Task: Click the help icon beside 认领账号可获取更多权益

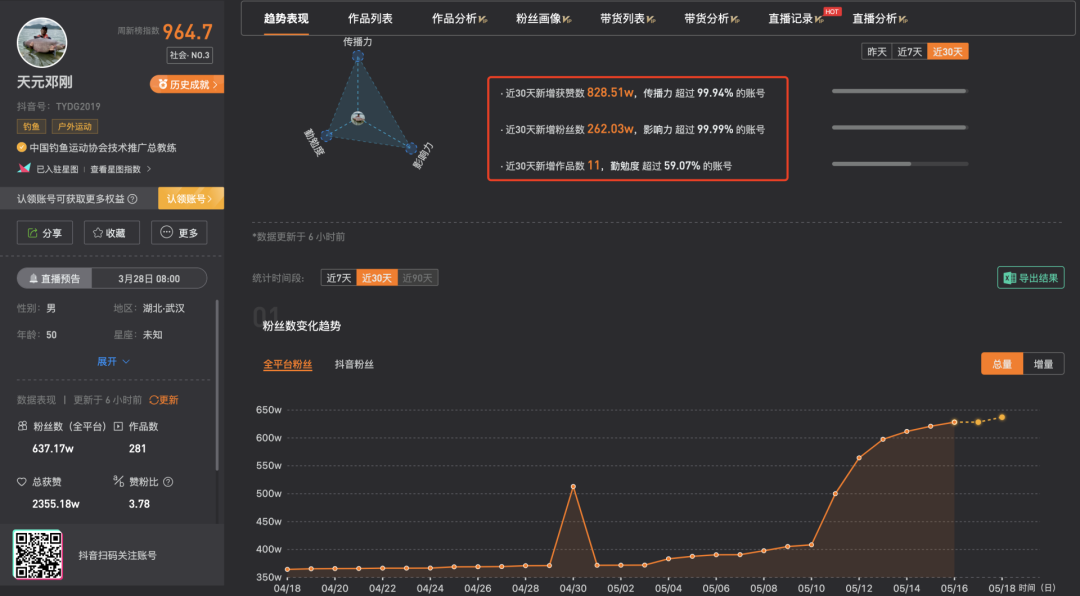Action: point(132,199)
